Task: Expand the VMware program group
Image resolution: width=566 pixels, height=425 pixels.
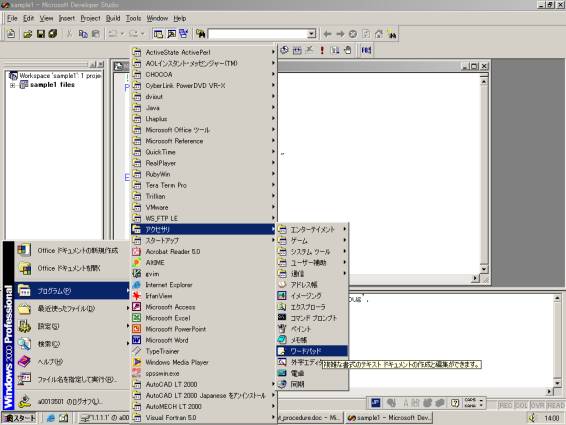Action: [x=203, y=207]
